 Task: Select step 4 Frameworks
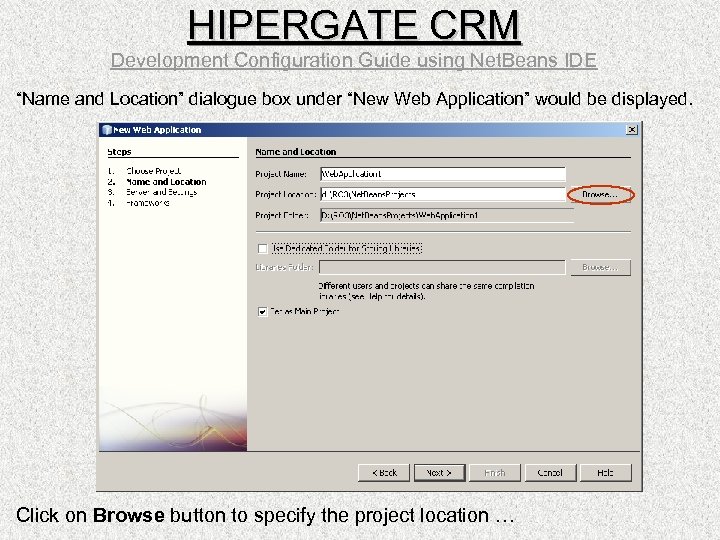[148, 203]
